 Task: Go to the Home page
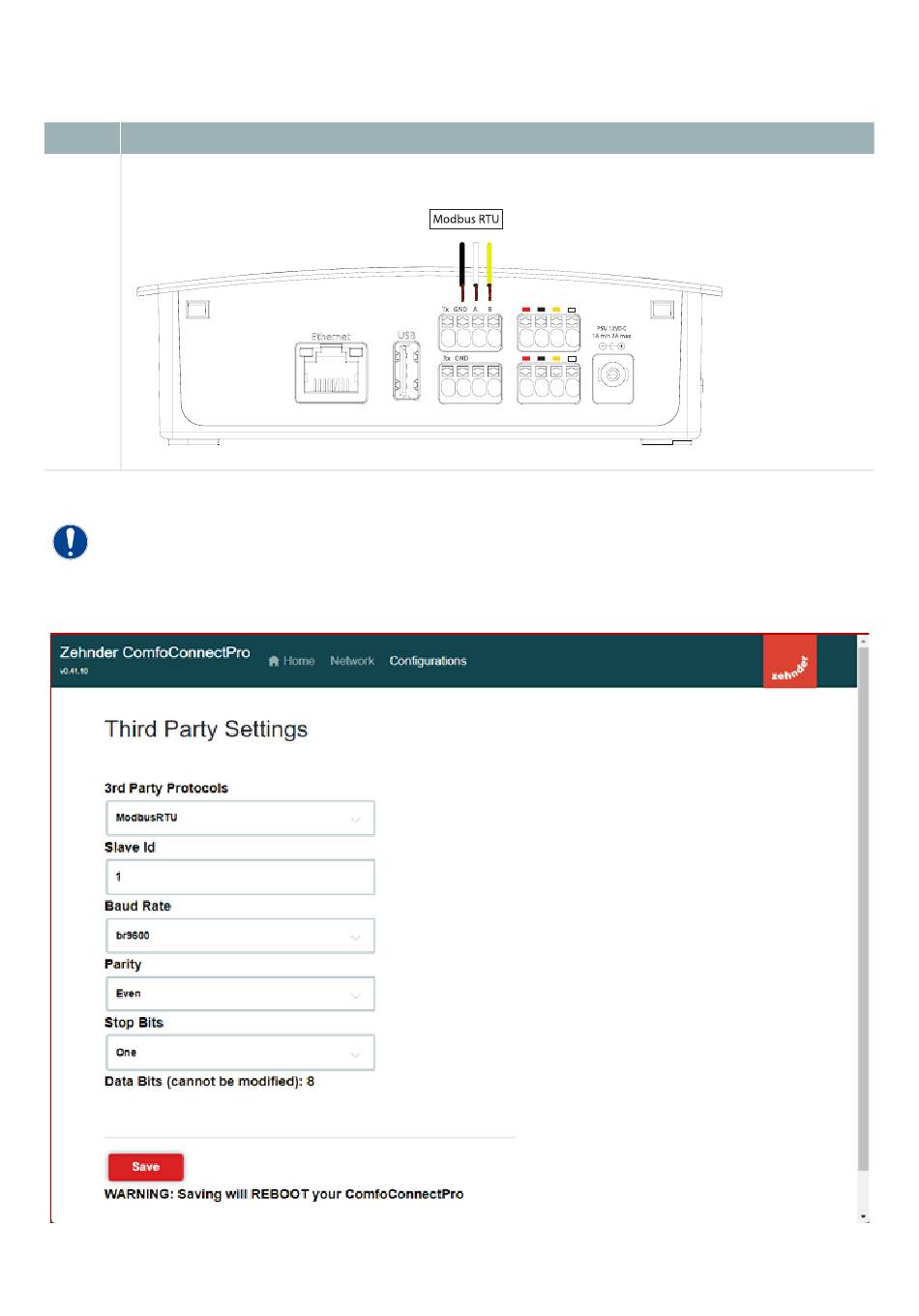click(291, 661)
